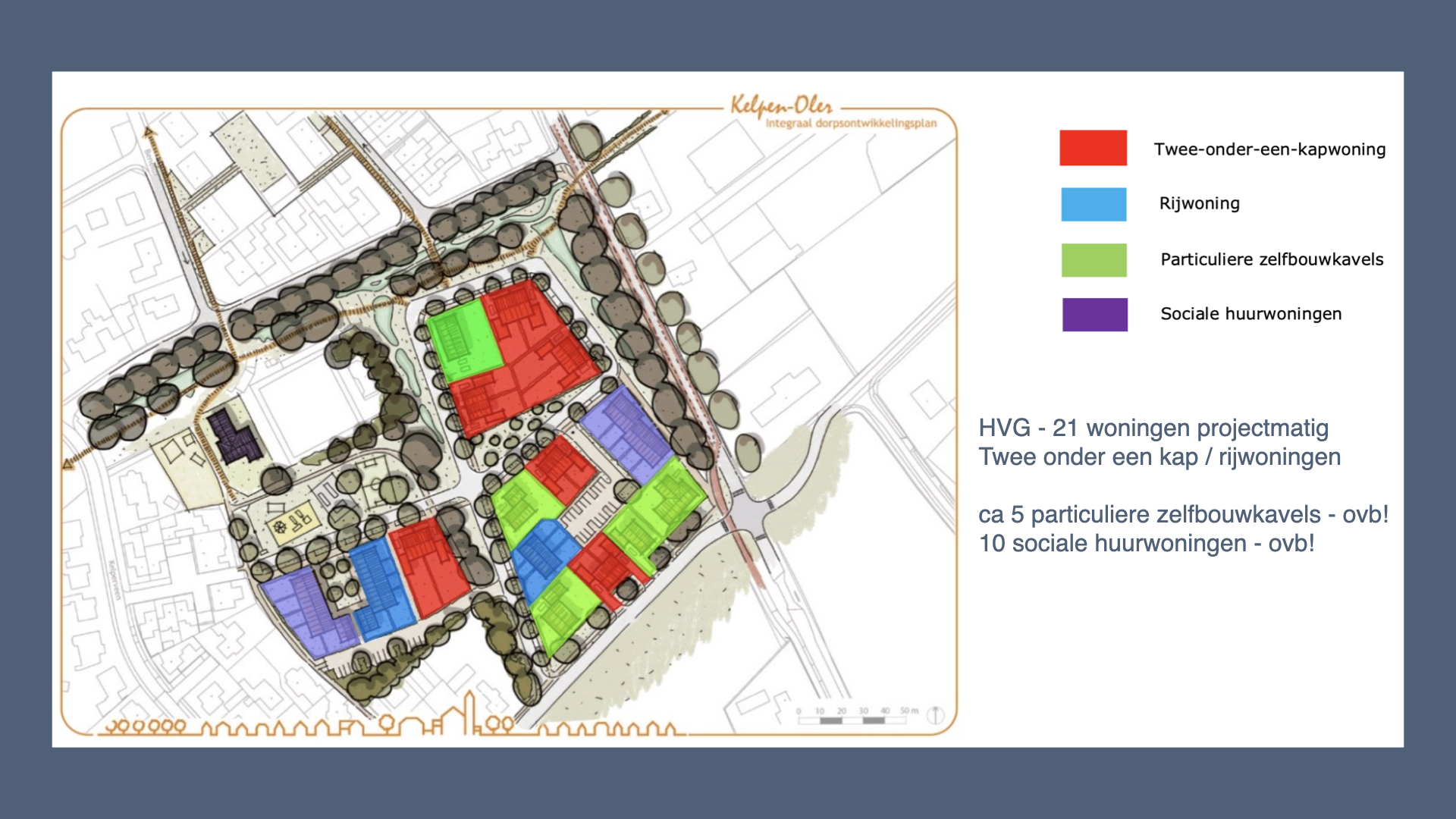The height and width of the screenshot is (819, 1456).
Task: Select the 'Particuliere zelfbouwkavels' legend label
Action: [1271, 259]
